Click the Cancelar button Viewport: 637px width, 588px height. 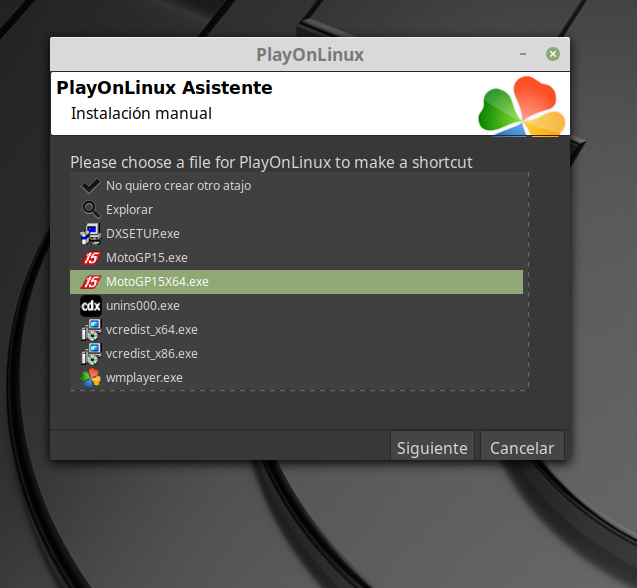pos(522,446)
